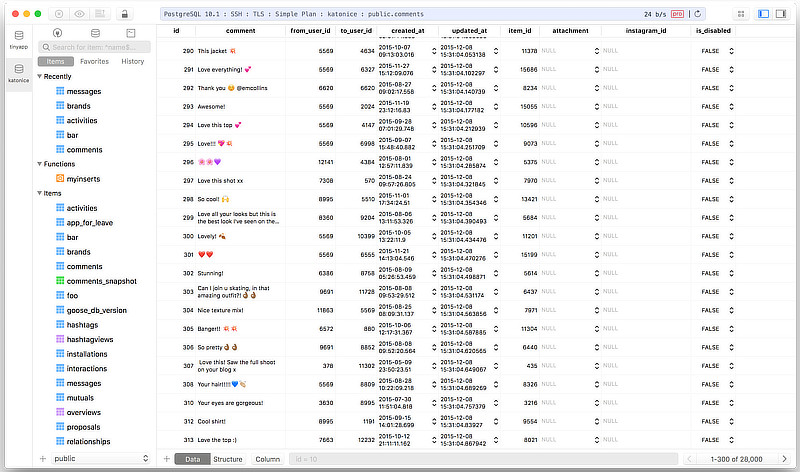Open interactions table in Items
This screenshot has width=800, height=472.
click(x=87, y=368)
